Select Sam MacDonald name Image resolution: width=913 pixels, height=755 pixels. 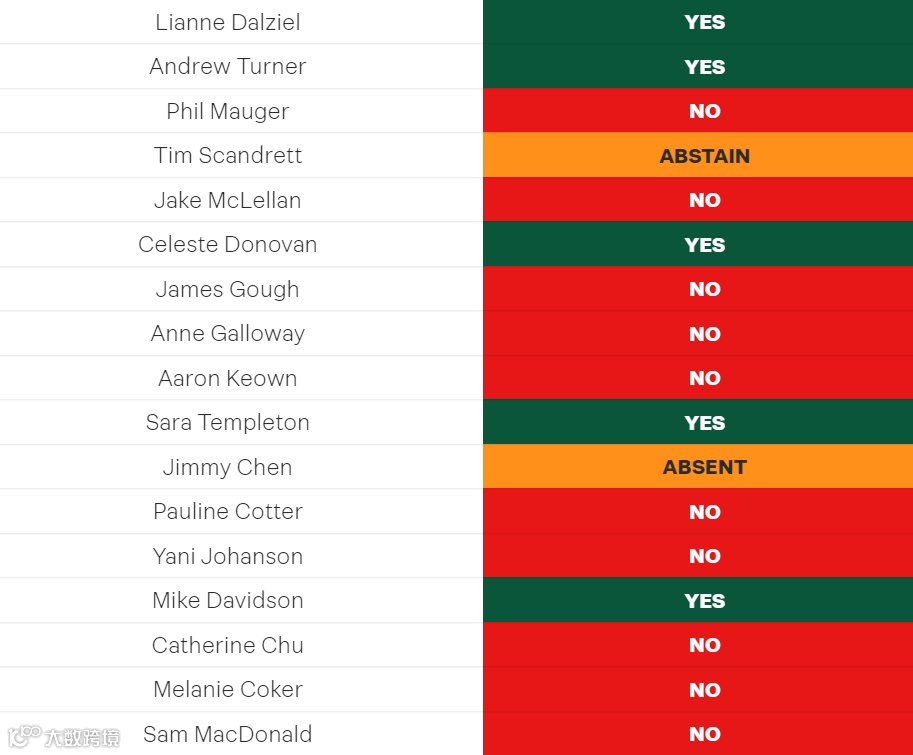pos(228,734)
